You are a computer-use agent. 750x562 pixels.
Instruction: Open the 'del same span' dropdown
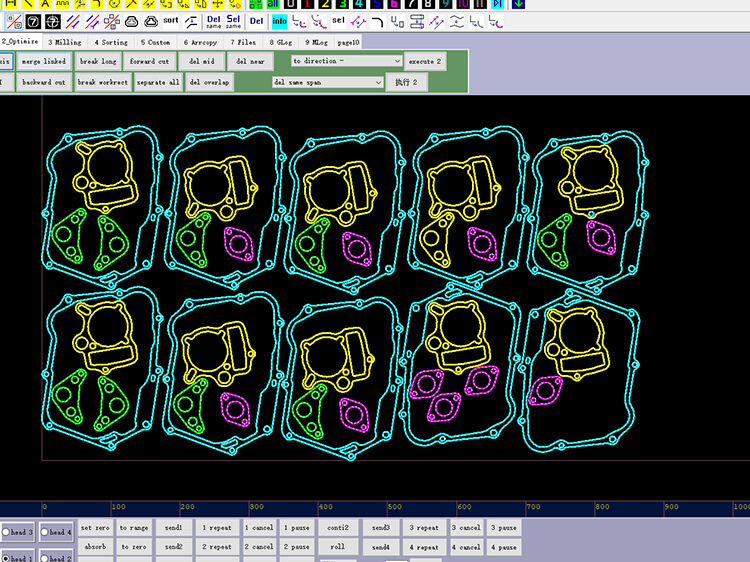[327, 82]
